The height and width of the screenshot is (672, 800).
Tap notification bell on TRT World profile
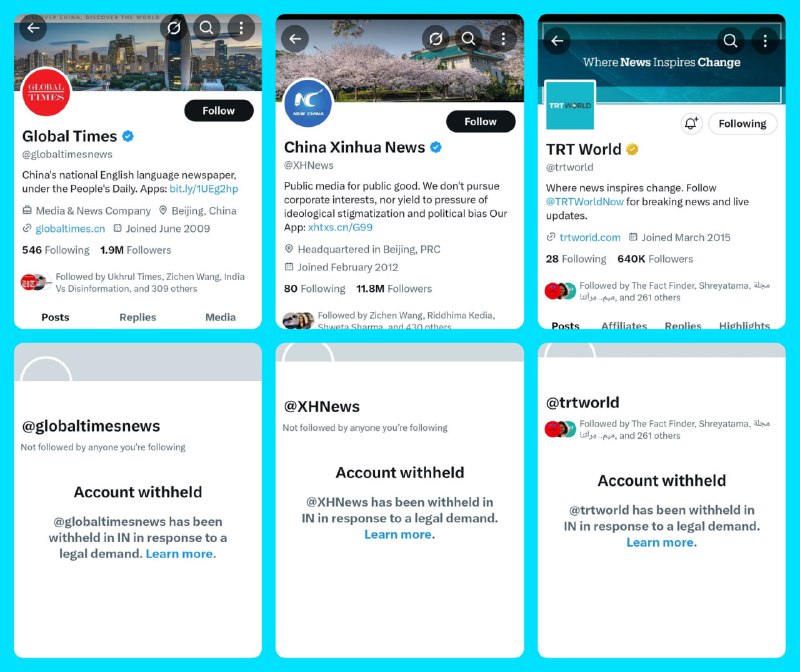691,123
